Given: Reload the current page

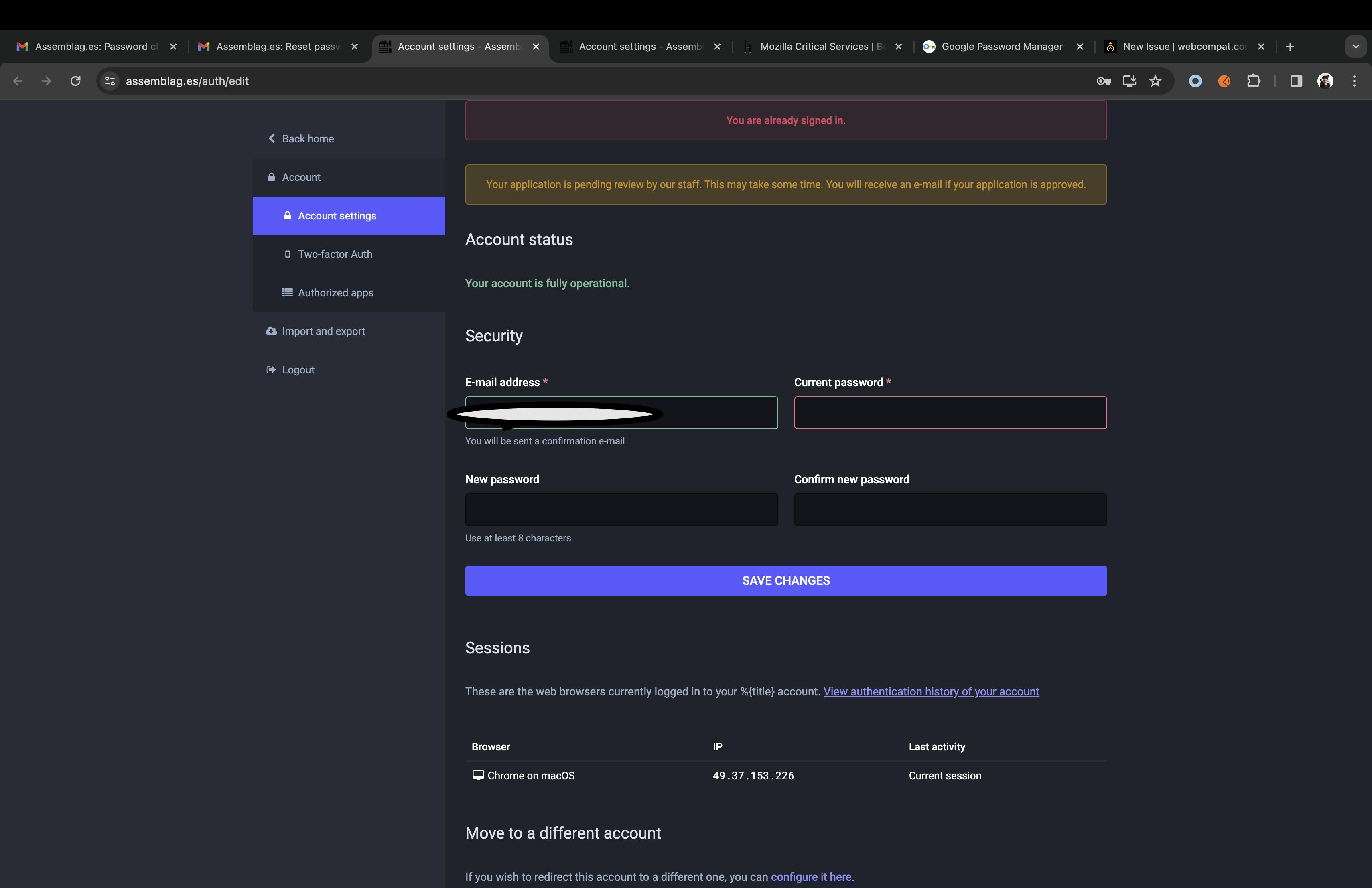Looking at the screenshot, I should point(75,81).
